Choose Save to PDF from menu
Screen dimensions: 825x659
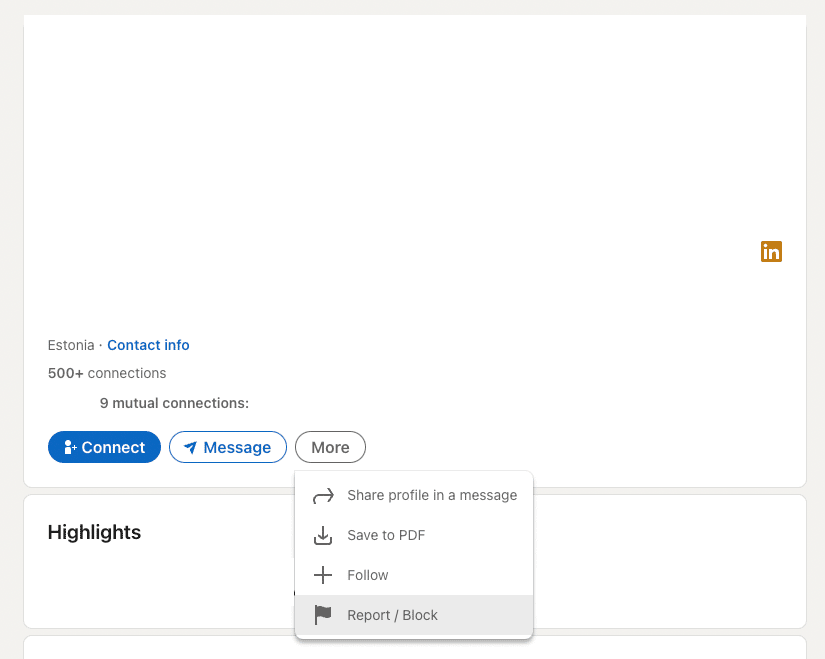point(414,535)
